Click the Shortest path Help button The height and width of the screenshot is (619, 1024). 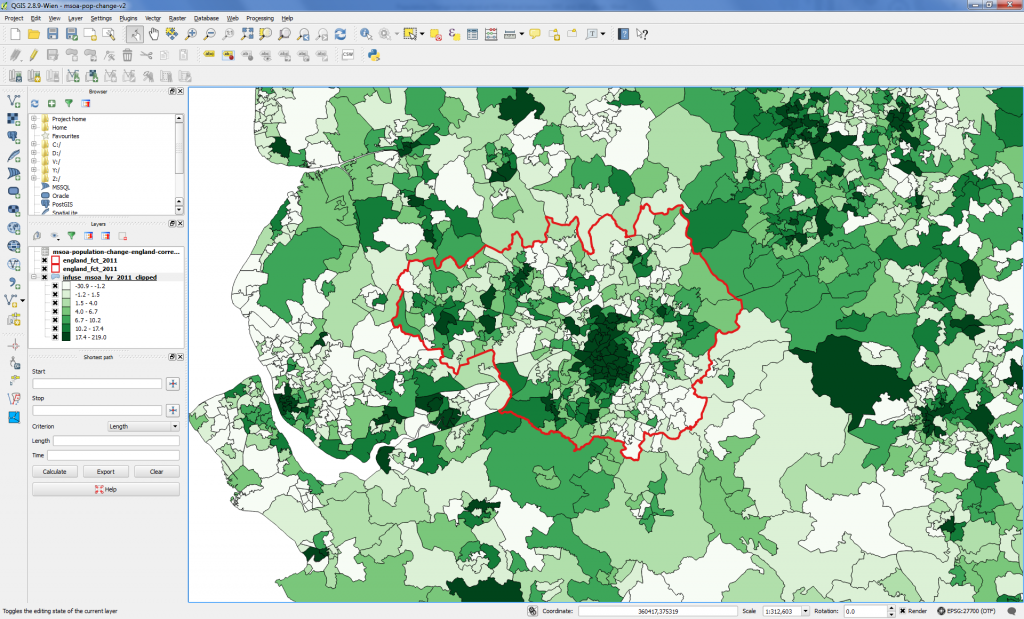pos(106,489)
